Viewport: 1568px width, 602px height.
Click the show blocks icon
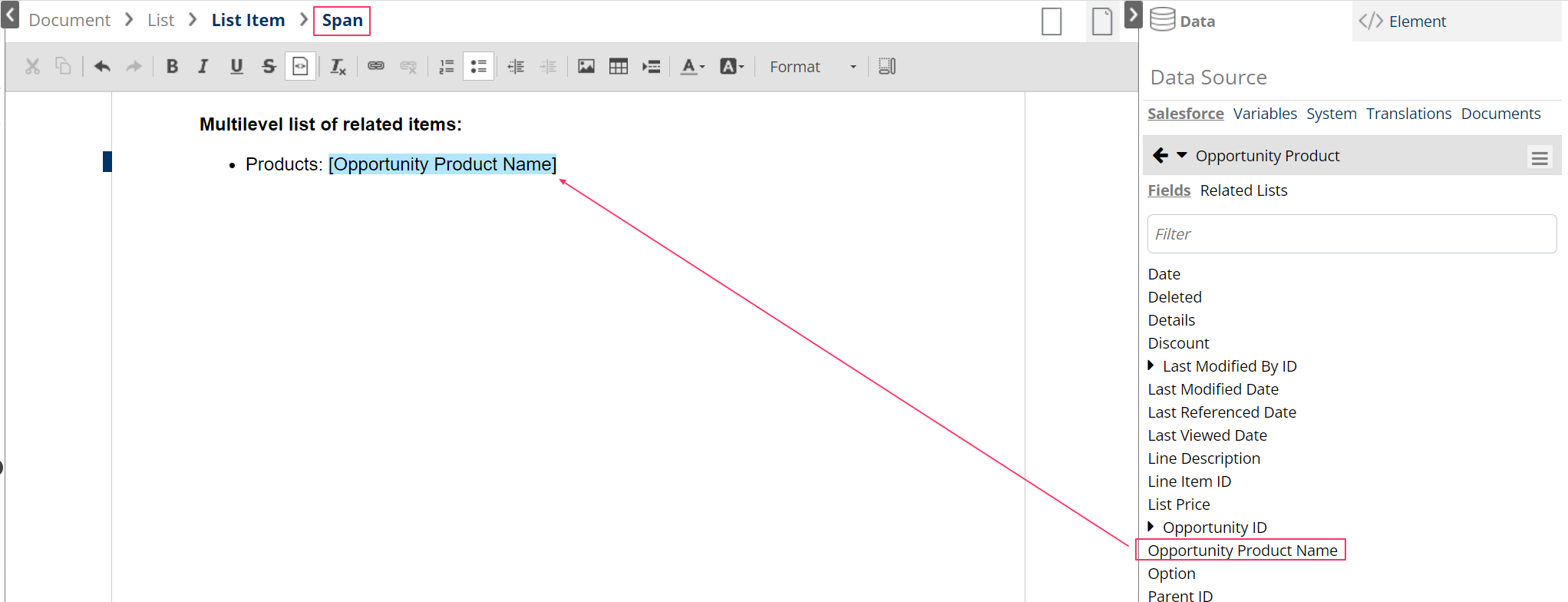[x=887, y=67]
